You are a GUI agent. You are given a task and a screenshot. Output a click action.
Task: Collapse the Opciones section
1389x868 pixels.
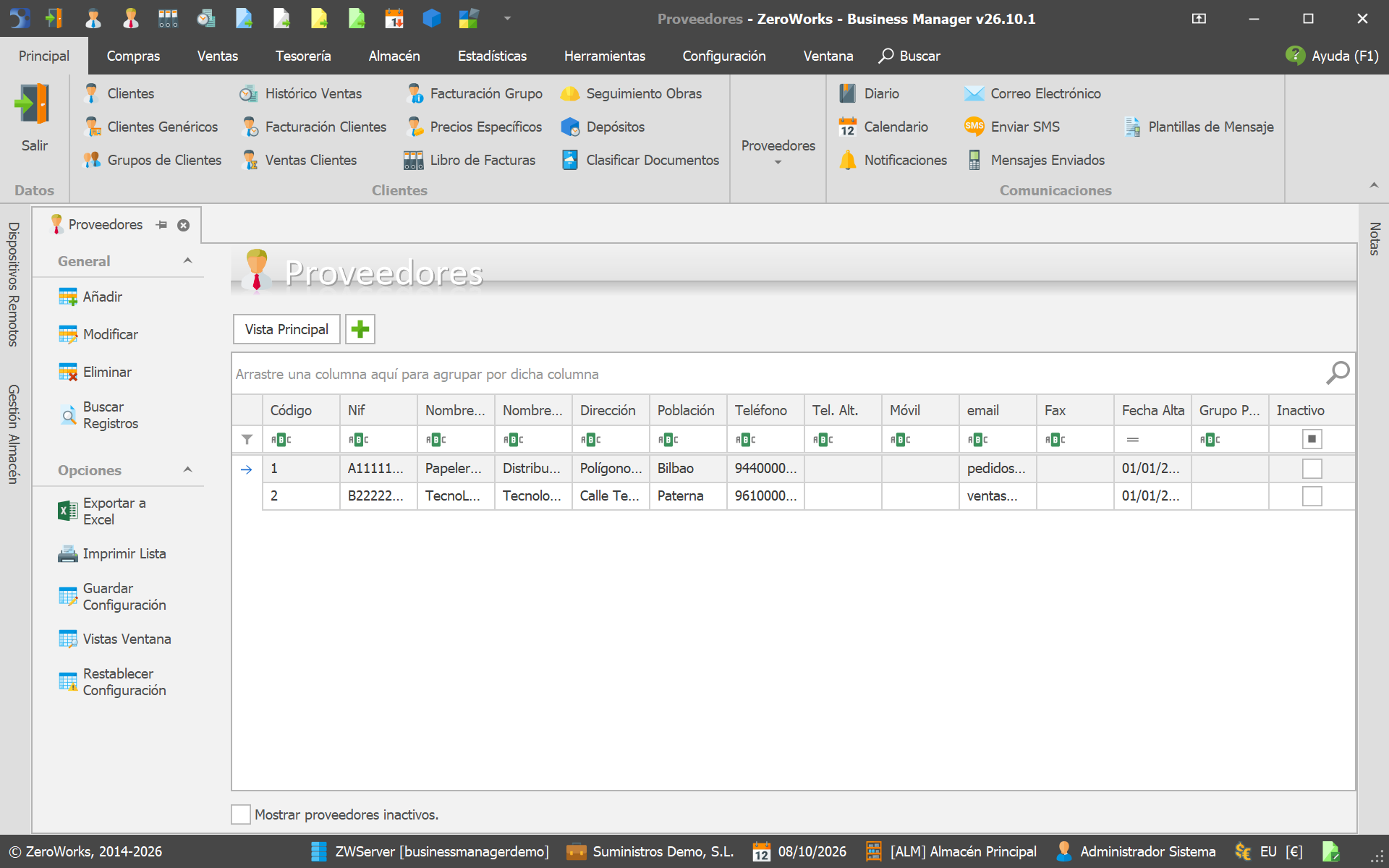coord(188,470)
